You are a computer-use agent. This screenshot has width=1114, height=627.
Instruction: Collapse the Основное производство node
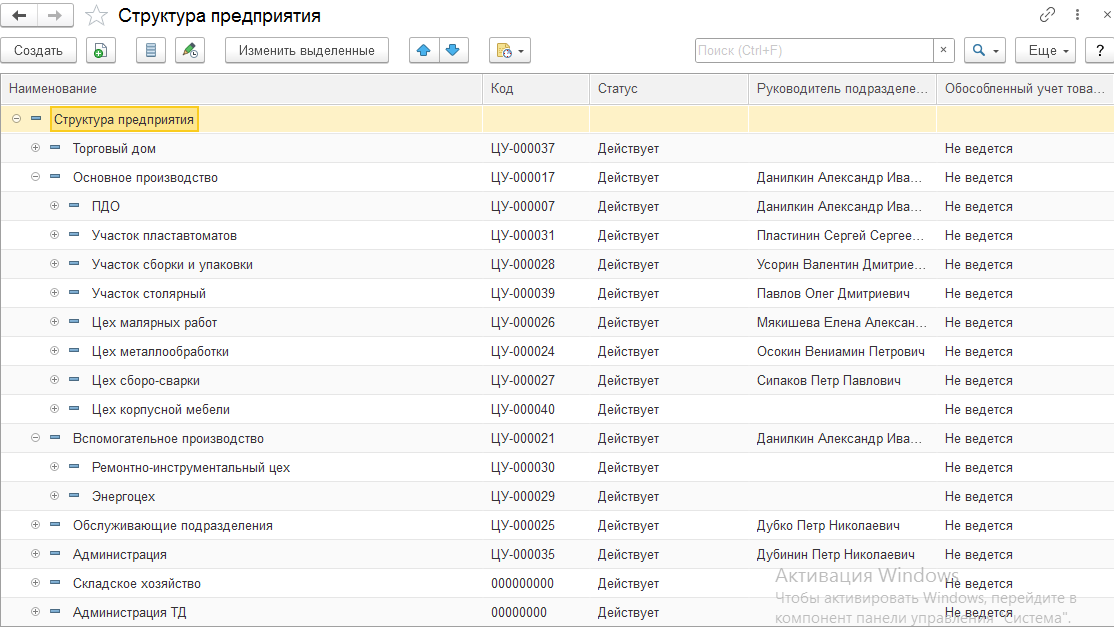(x=35, y=177)
